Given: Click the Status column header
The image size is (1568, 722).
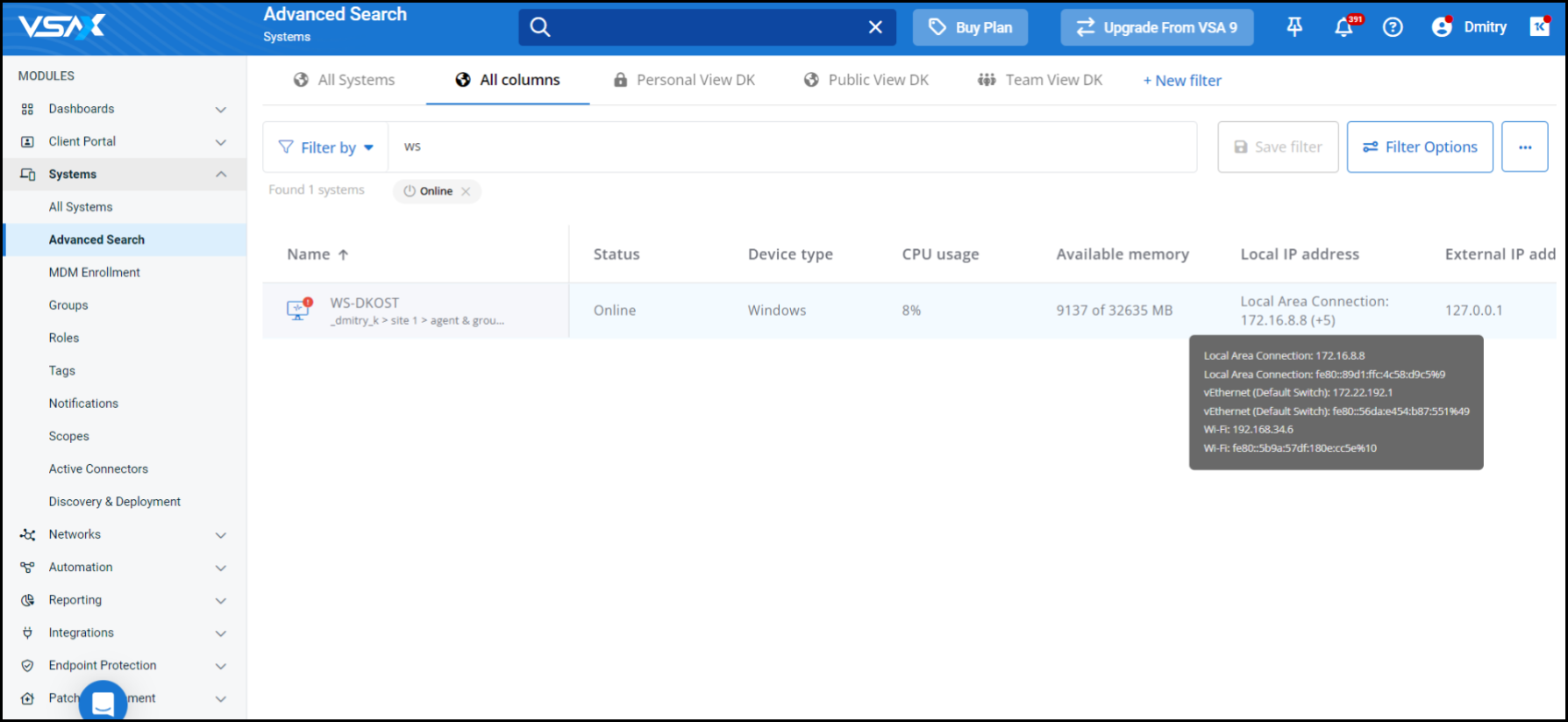Looking at the screenshot, I should click(617, 254).
